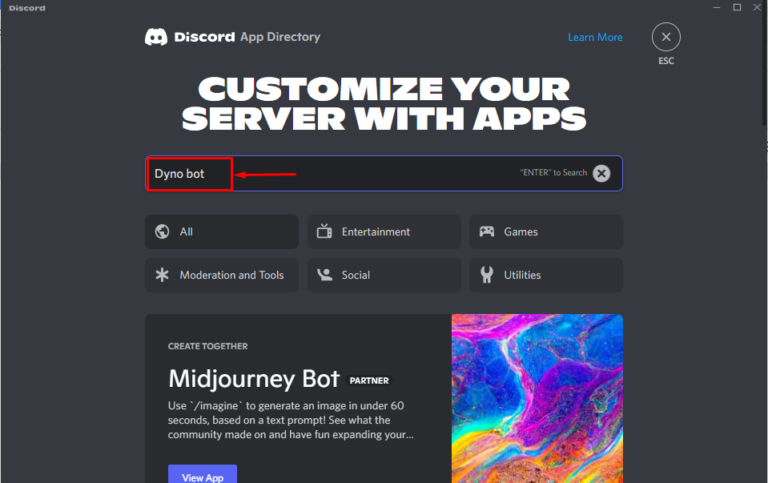The width and height of the screenshot is (768, 483).
Task: Browse the Utilities category
Action: [x=546, y=275]
